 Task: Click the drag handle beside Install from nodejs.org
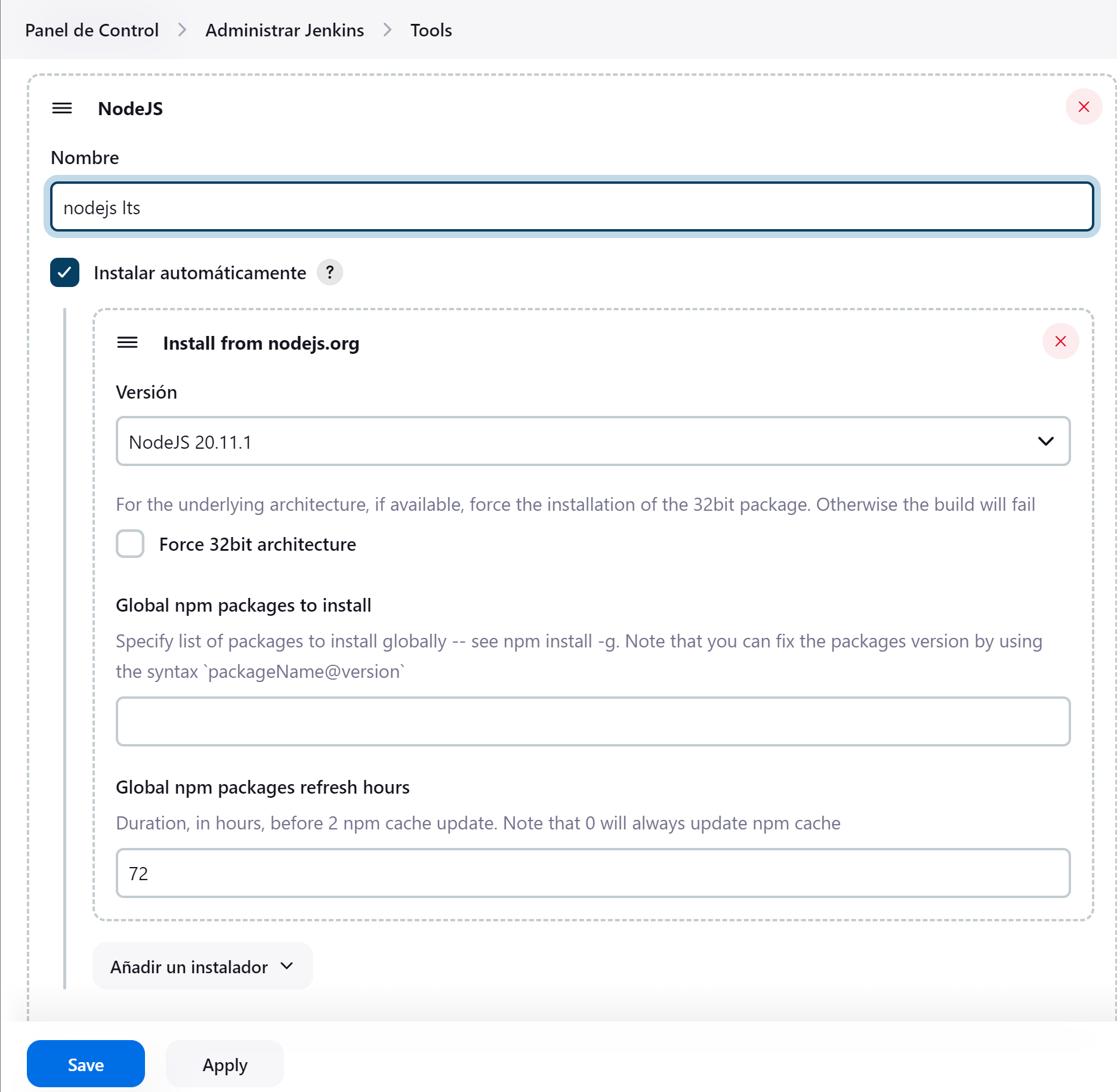[127, 343]
